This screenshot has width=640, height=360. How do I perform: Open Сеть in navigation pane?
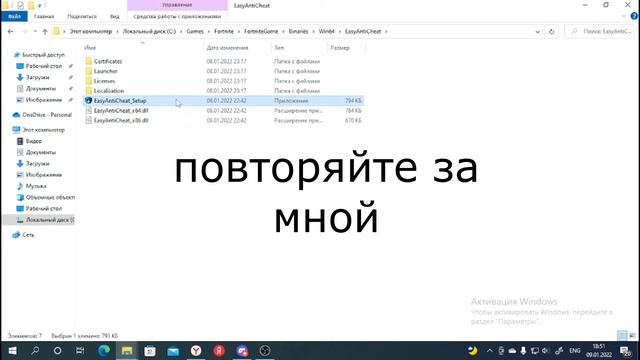(x=28, y=235)
